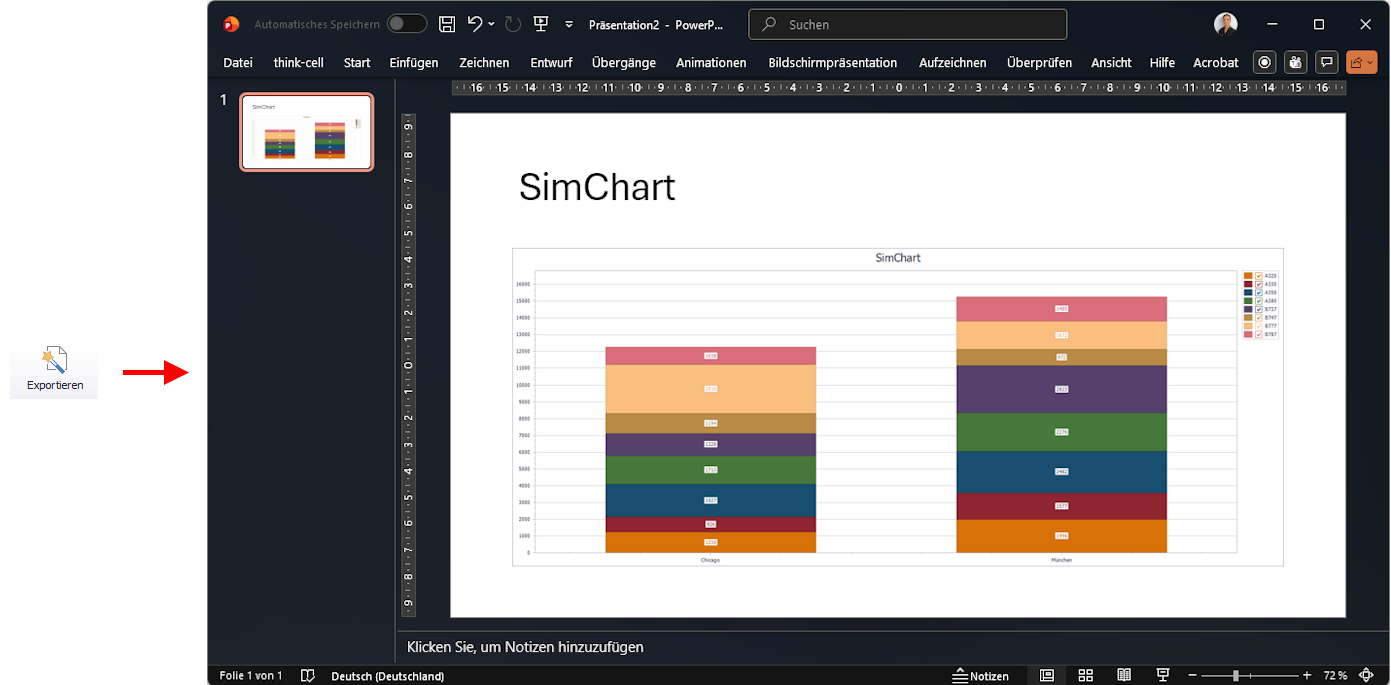Image resolution: width=1391 pixels, height=685 pixels.
Task: Click the Exportieren button
Action: click(54, 368)
